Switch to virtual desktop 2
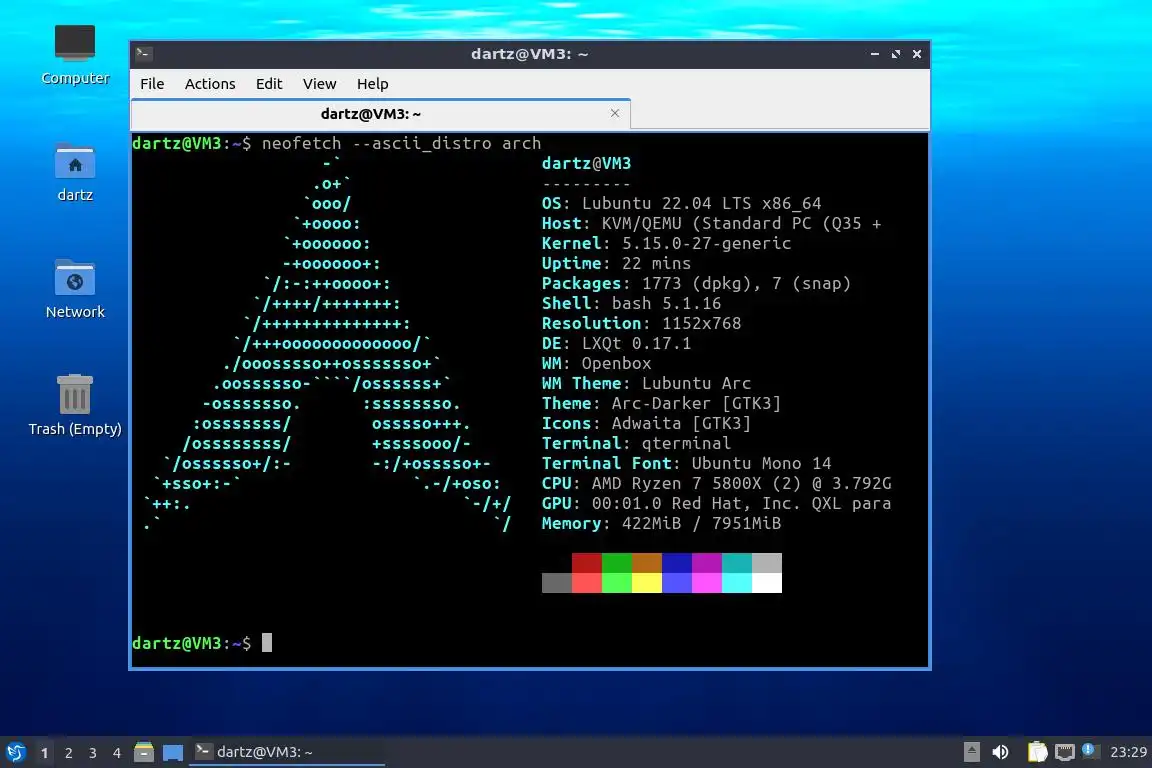Screen dimensions: 1152x768 point(68,753)
